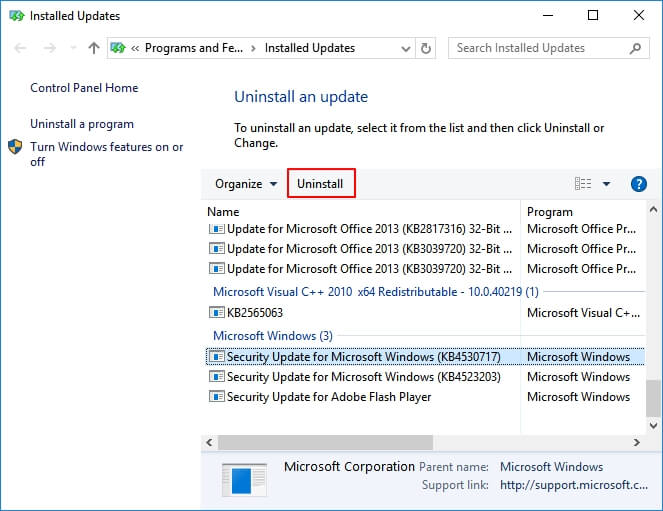Open Uninstall a program link
The image size is (663, 511).
pyautogui.click(x=82, y=124)
